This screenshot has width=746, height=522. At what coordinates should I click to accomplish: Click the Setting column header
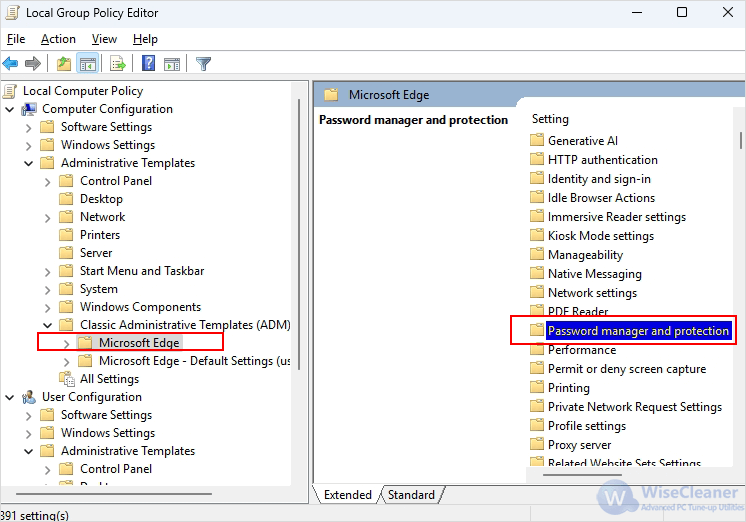pyautogui.click(x=550, y=119)
